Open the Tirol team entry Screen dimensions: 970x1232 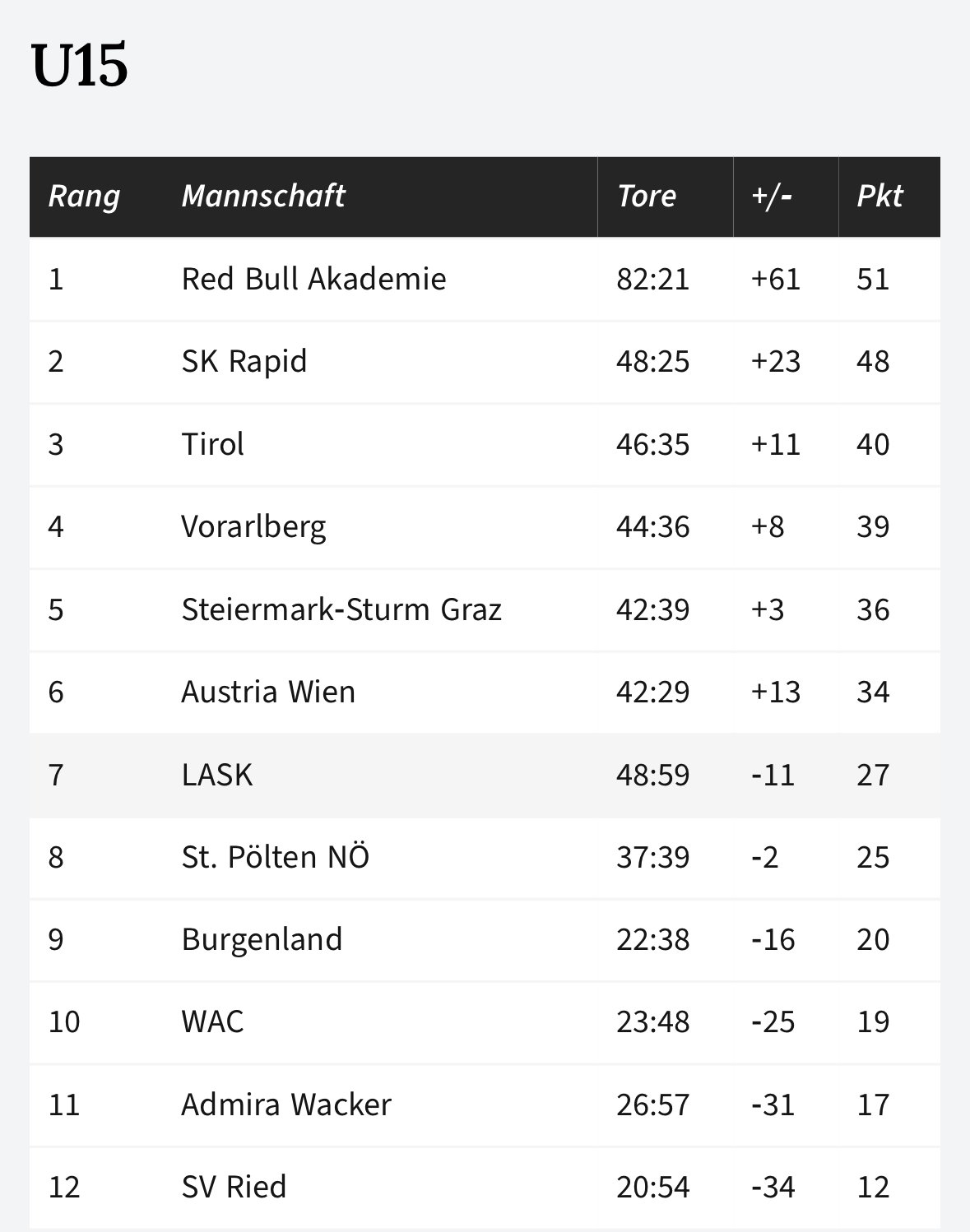pos(213,444)
